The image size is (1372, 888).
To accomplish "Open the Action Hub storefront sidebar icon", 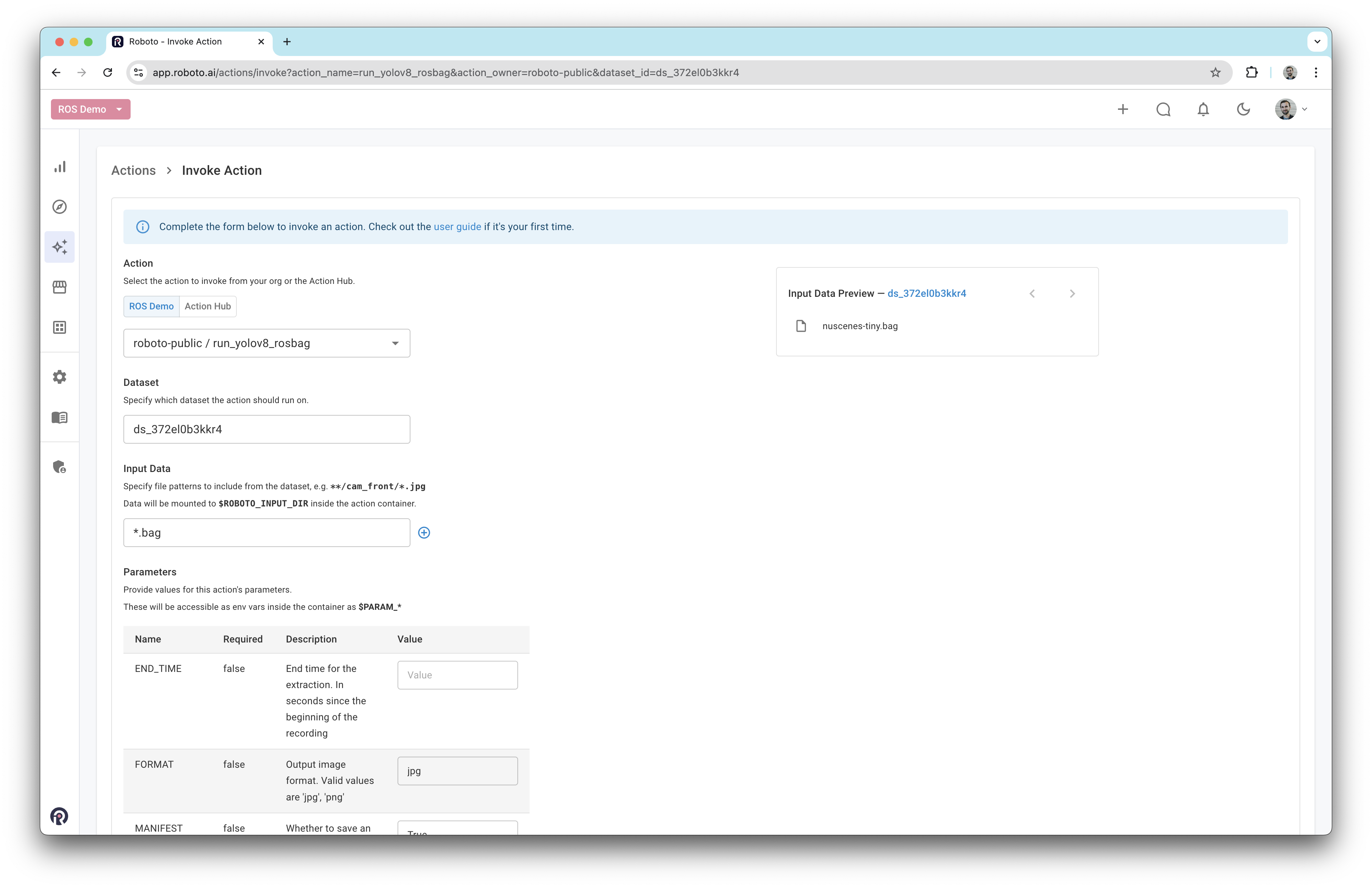I will point(60,287).
